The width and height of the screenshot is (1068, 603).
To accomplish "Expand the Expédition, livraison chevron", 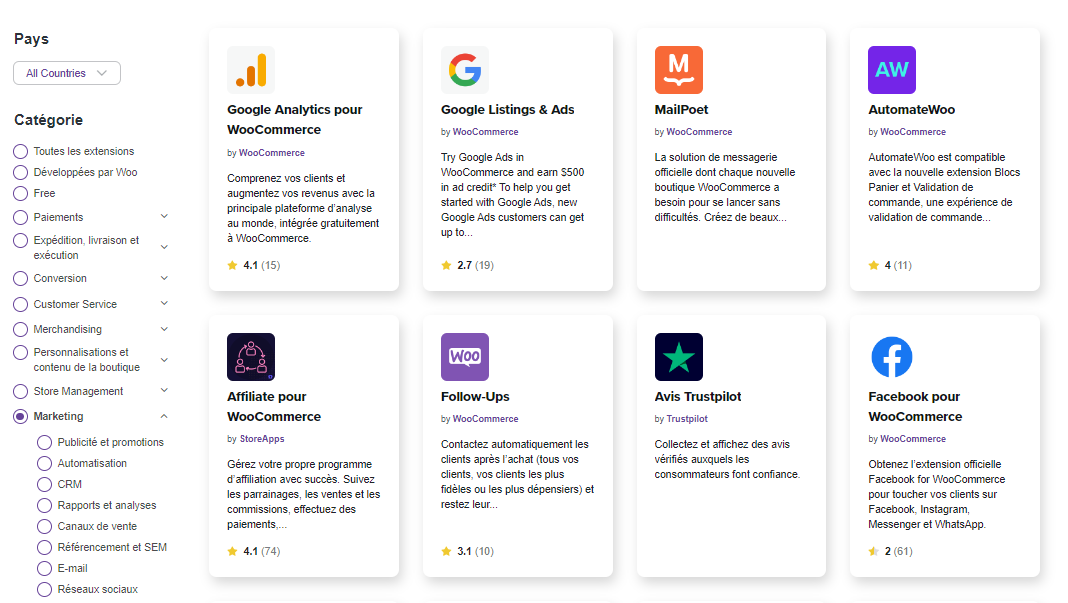I will pos(164,247).
